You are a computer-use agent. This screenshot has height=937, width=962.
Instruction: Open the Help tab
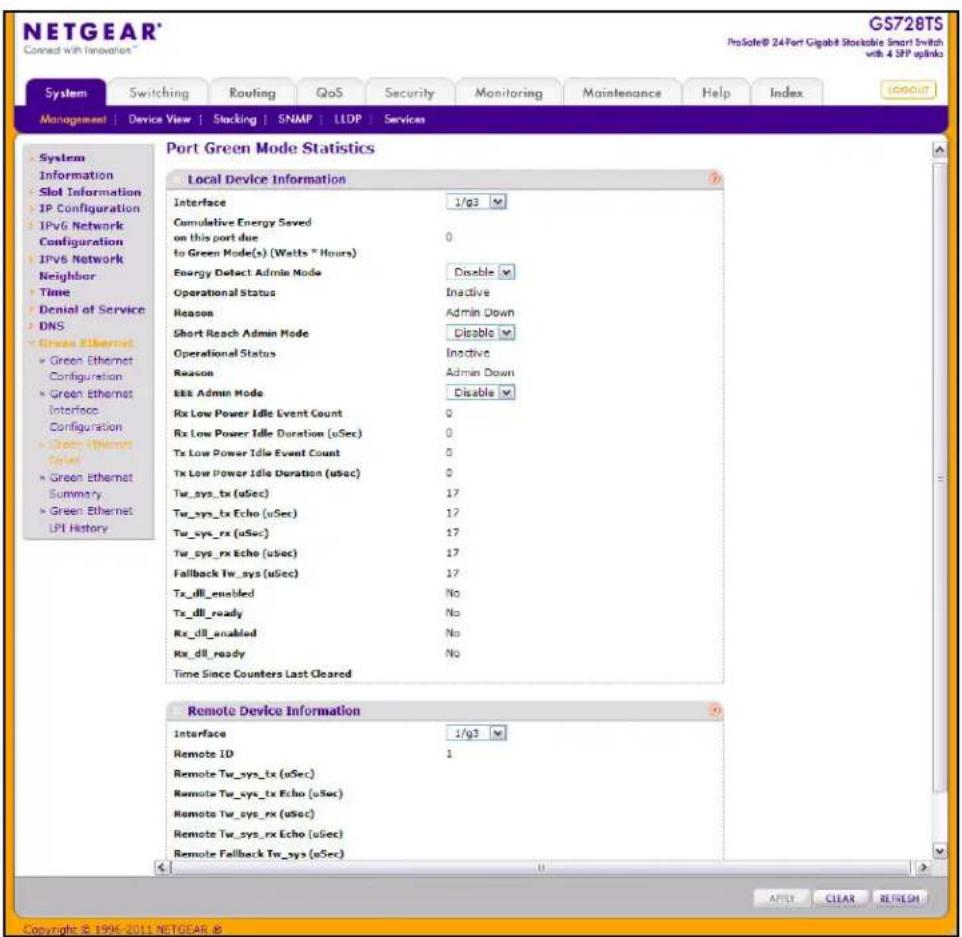pos(716,93)
